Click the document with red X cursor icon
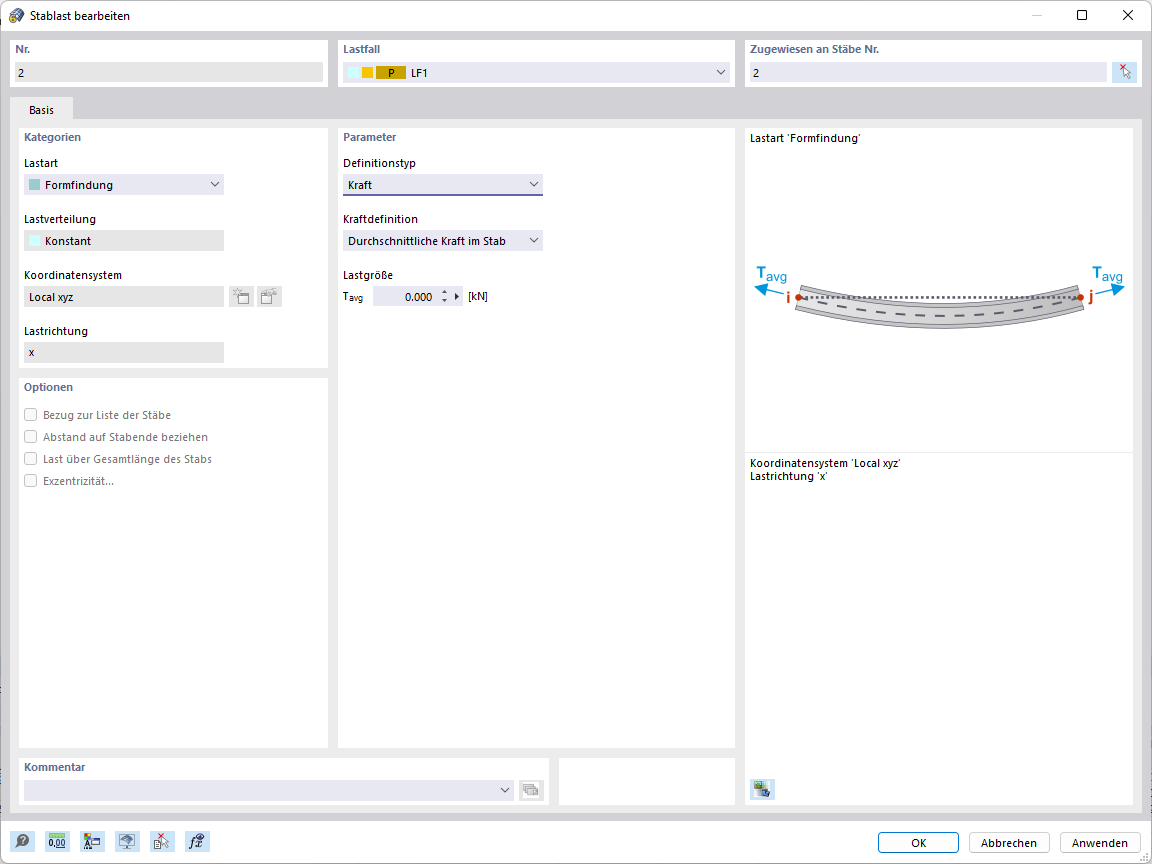Screen dimensions: 1152x864 [162, 841]
